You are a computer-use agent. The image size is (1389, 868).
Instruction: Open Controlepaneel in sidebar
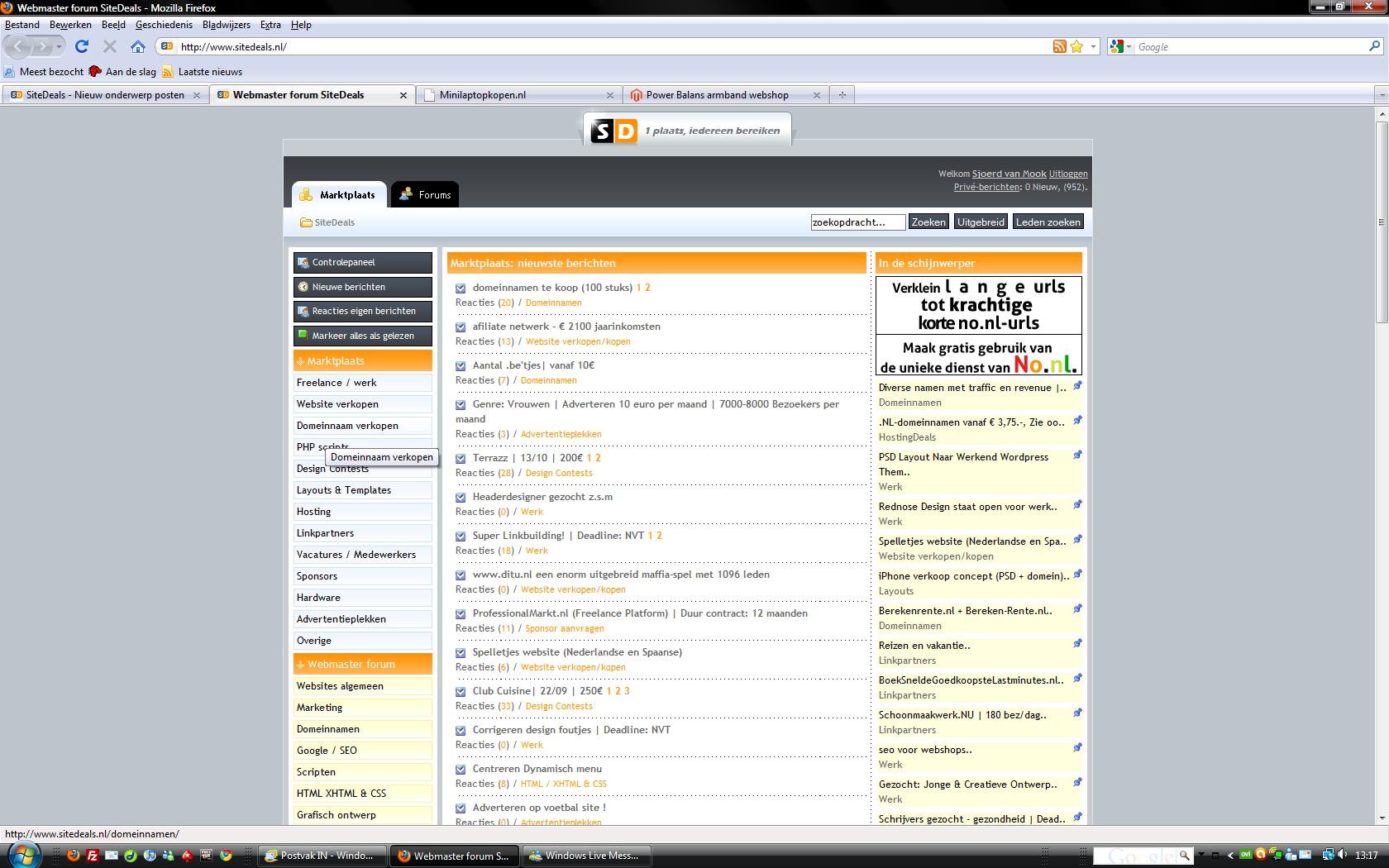(x=362, y=262)
